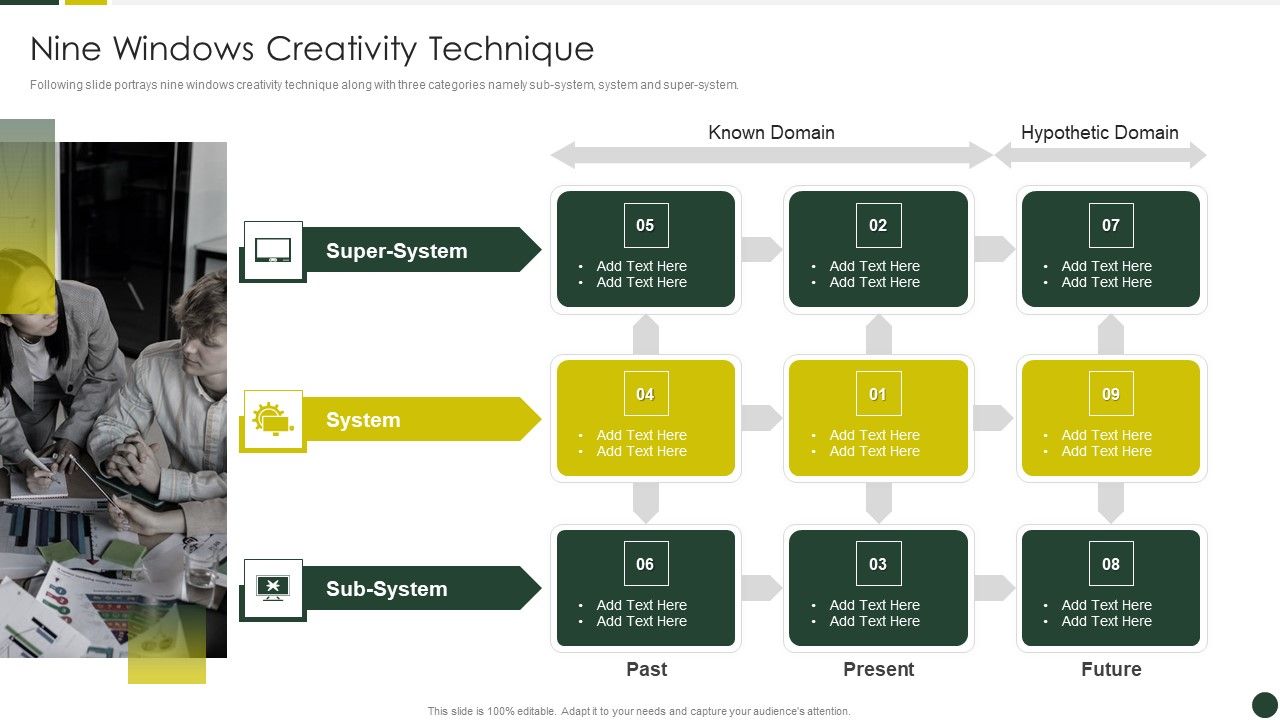Click the number box 05
The height and width of the screenshot is (720, 1280).
645,225
